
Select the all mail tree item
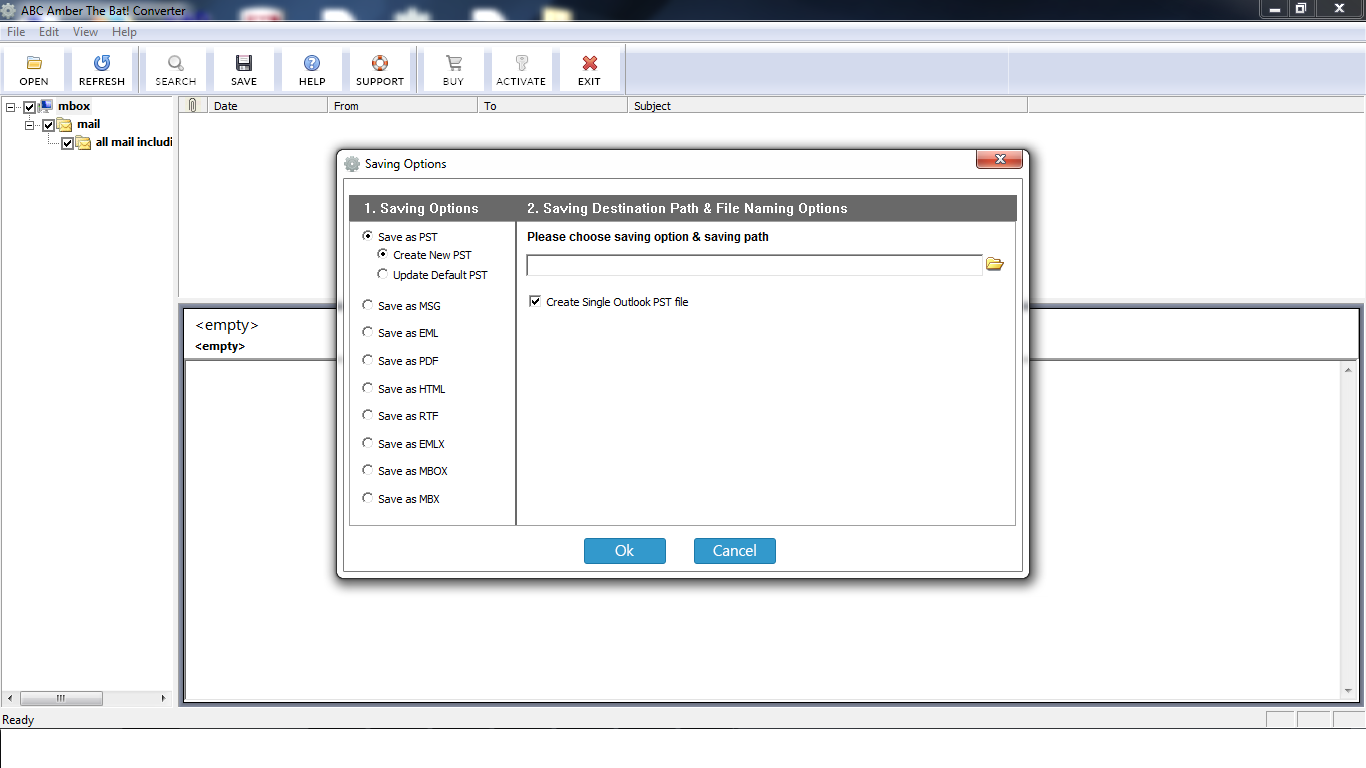[134, 142]
